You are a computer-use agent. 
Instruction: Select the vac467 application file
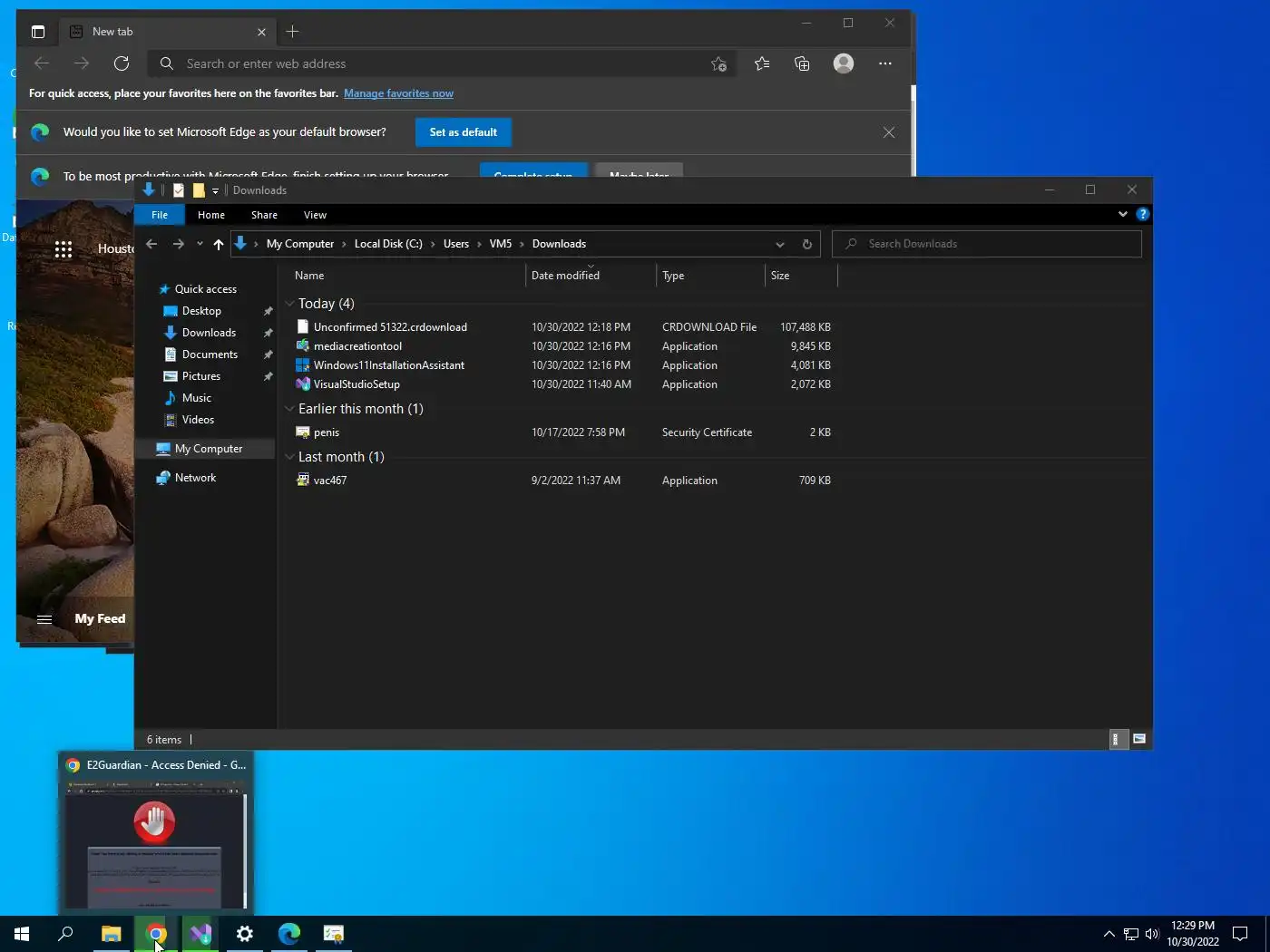[x=330, y=481]
